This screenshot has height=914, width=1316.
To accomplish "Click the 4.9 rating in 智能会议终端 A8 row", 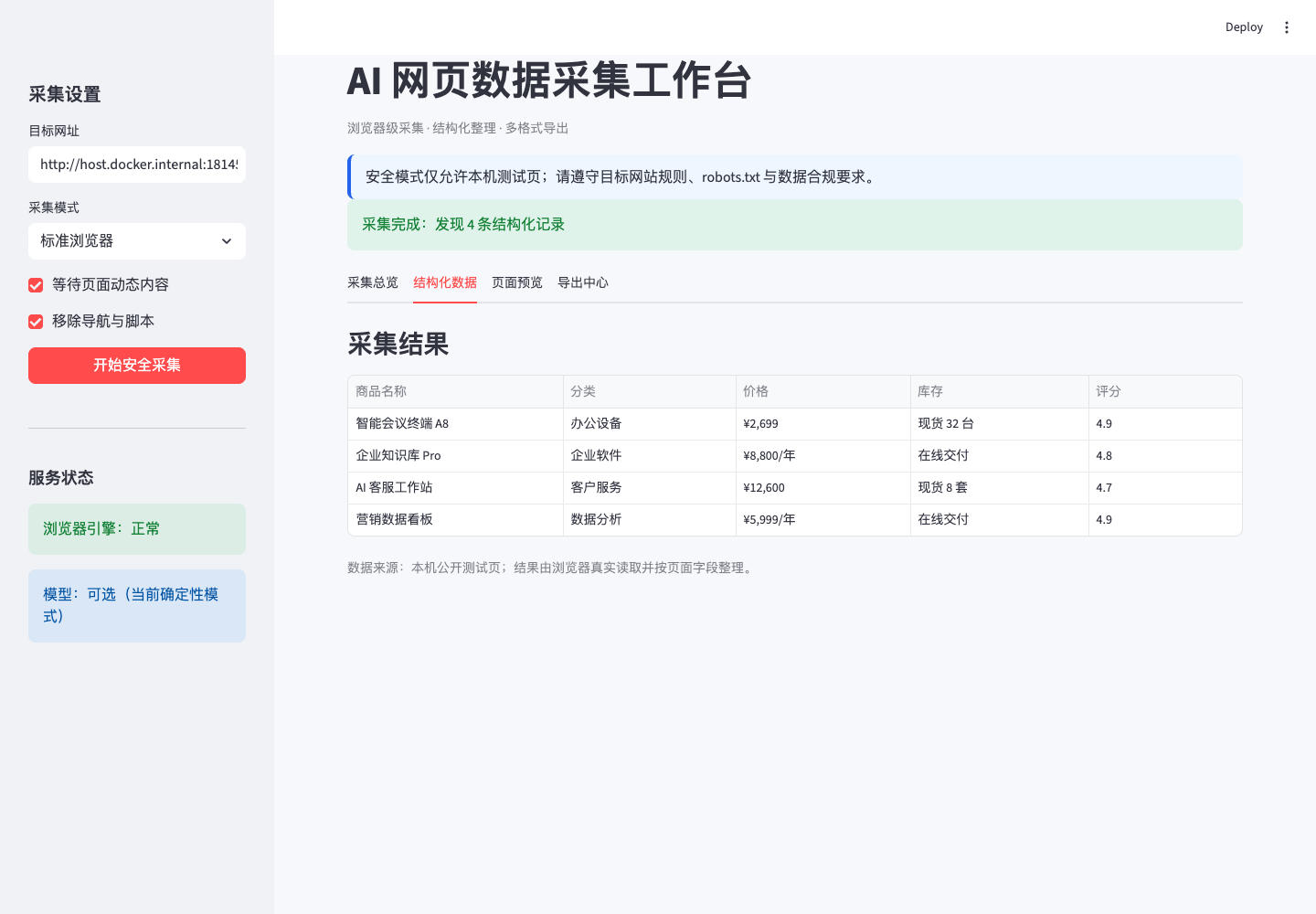I will click(x=1165, y=424).
